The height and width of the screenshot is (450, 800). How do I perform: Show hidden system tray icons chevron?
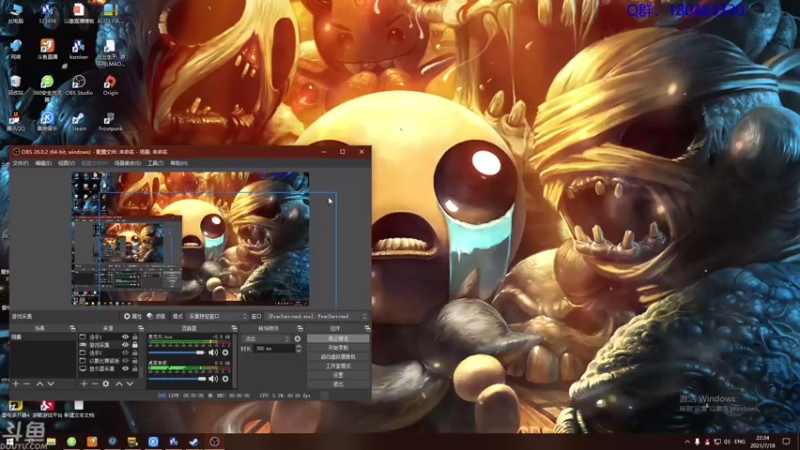coord(687,441)
